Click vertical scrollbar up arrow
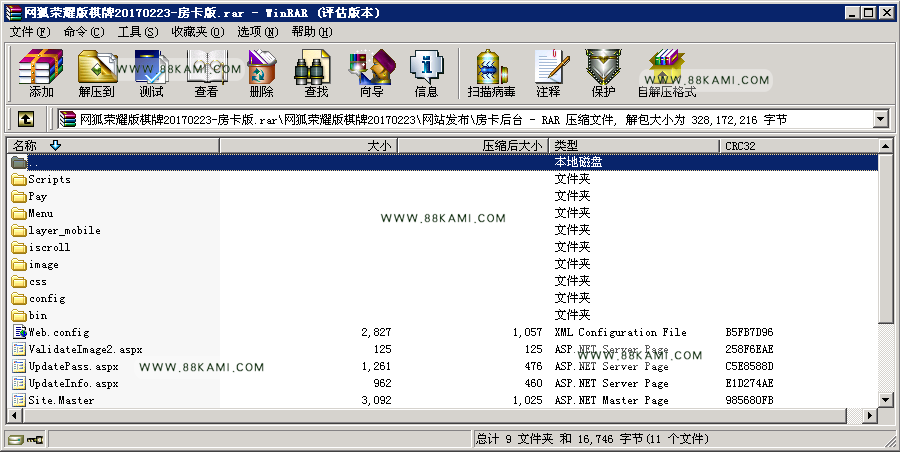The height and width of the screenshot is (452, 900). tap(886, 146)
